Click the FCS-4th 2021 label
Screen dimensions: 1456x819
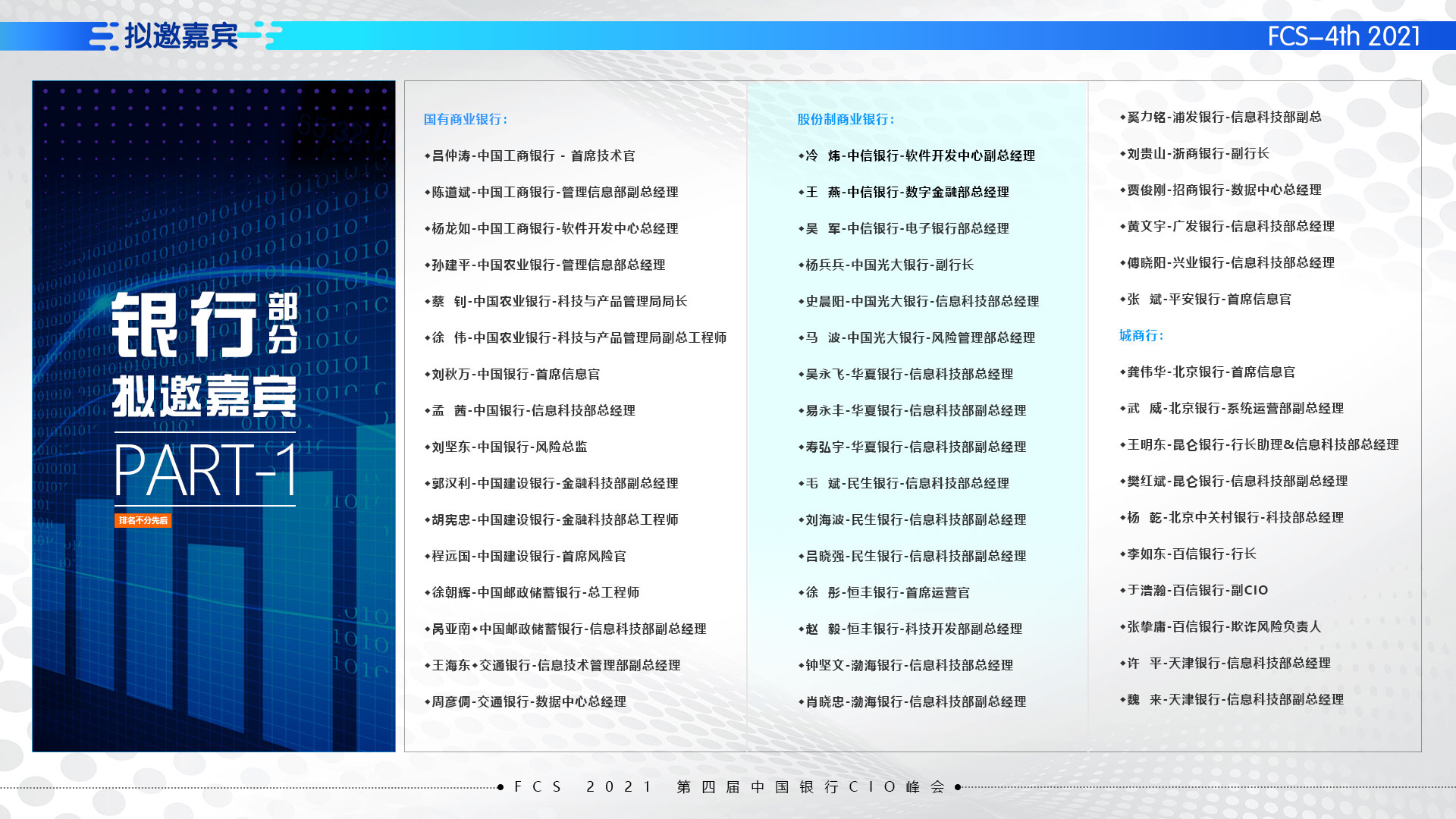1344,36
